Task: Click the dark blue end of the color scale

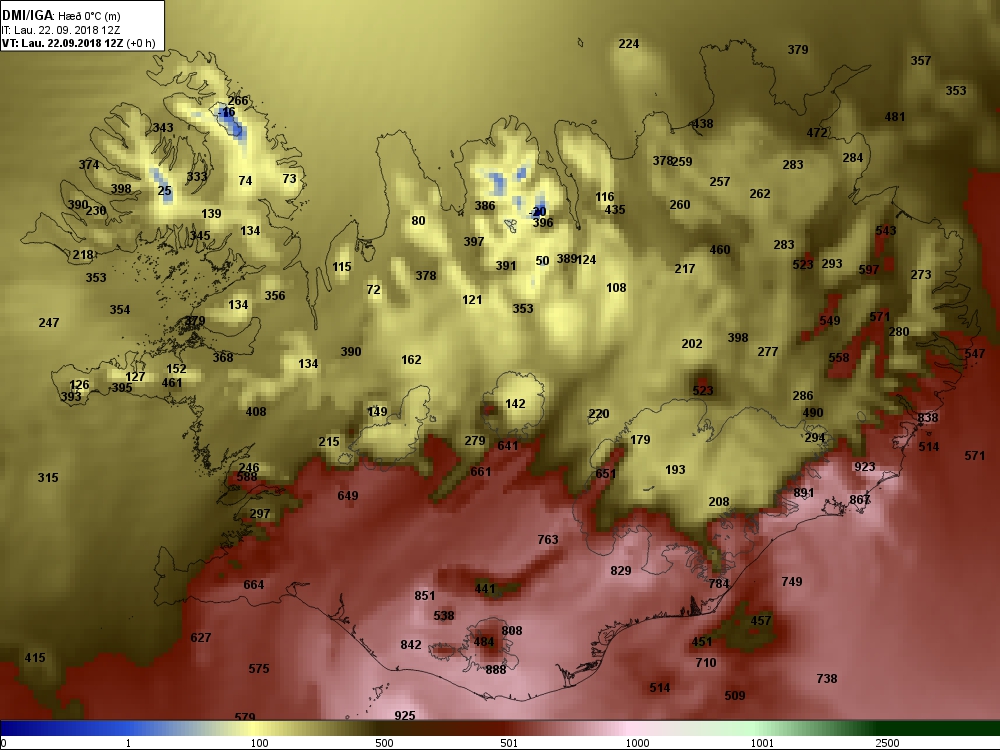Action: click(13, 728)
